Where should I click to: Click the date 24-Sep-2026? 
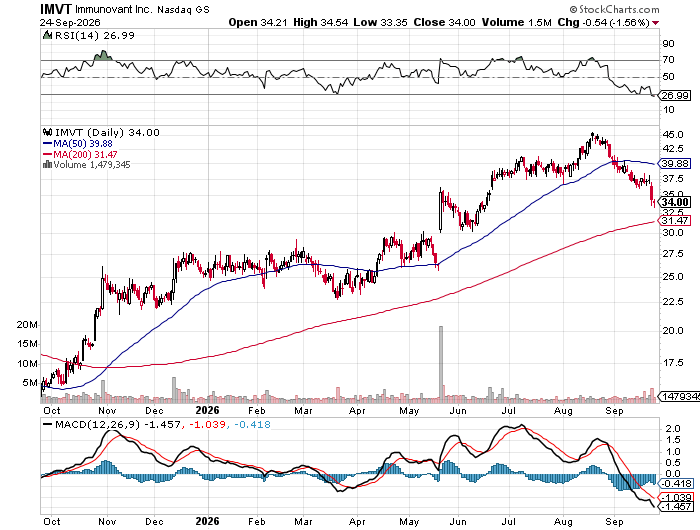70,22
